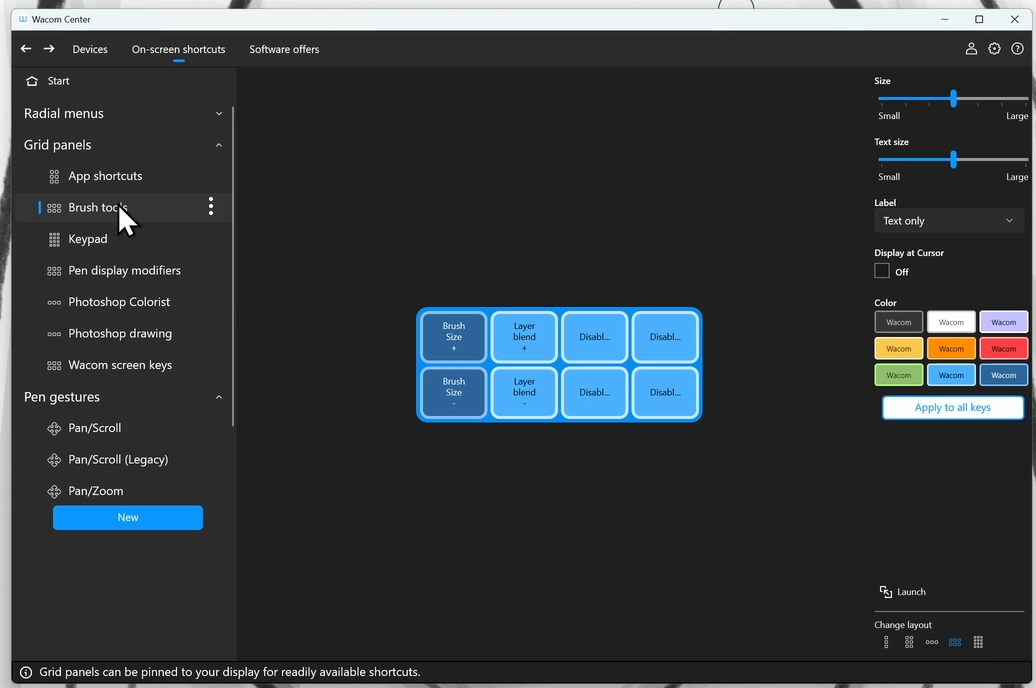Open the user account icon
The height and width of the screenshot is (688, 1036).
pyautogui.click(x=971, y=49)
